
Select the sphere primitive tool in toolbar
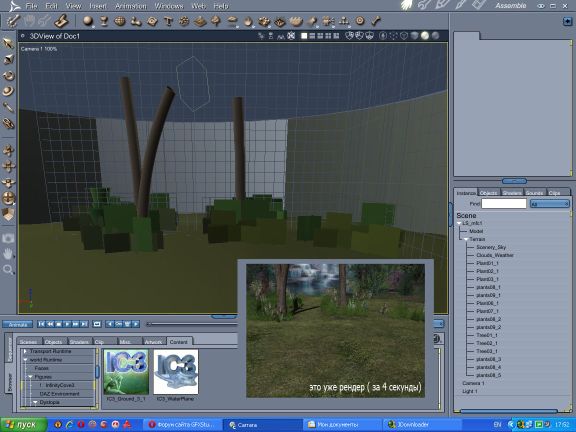click(88, 21)
